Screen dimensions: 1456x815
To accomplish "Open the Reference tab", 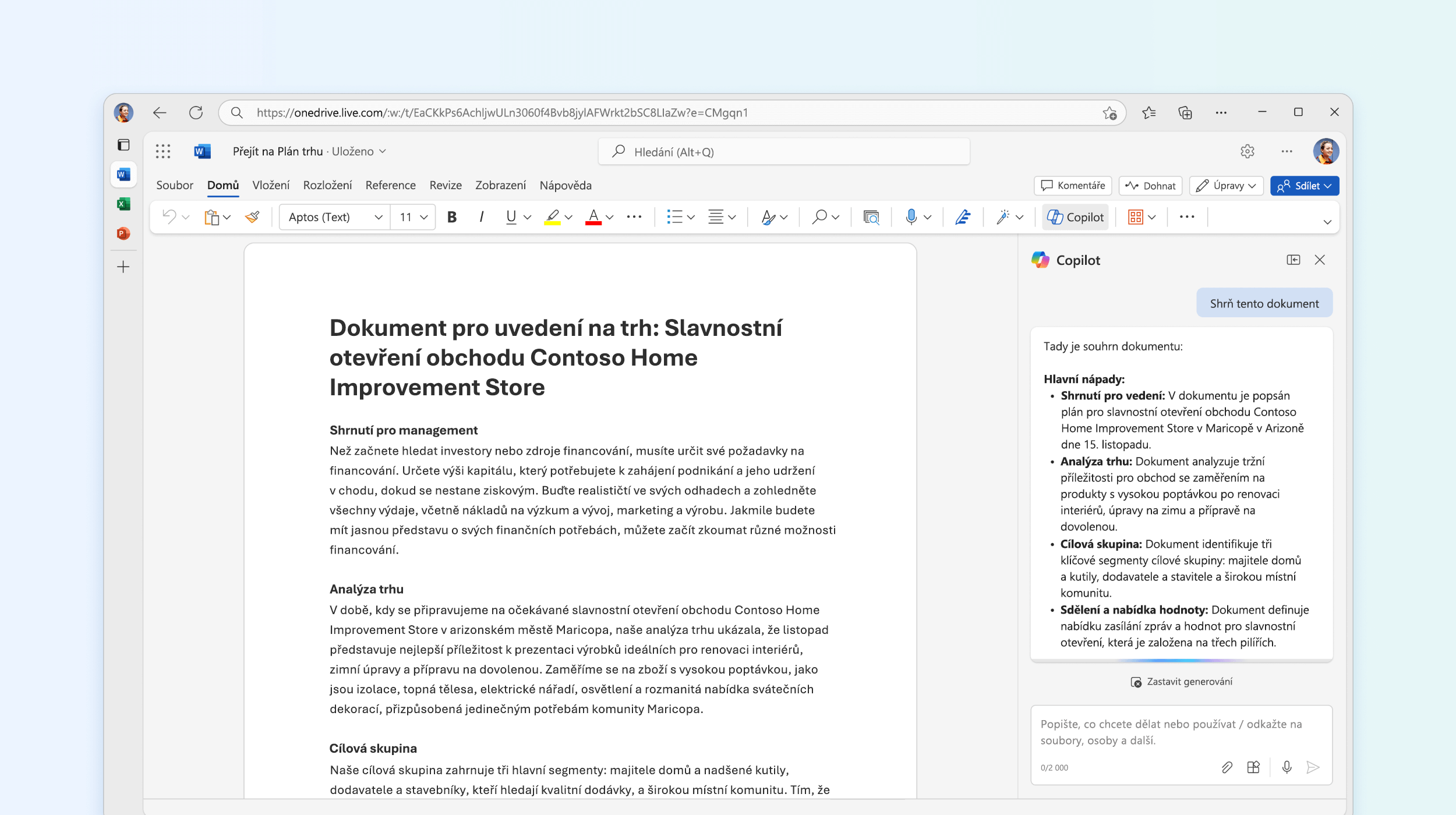I will click(391, 185).
